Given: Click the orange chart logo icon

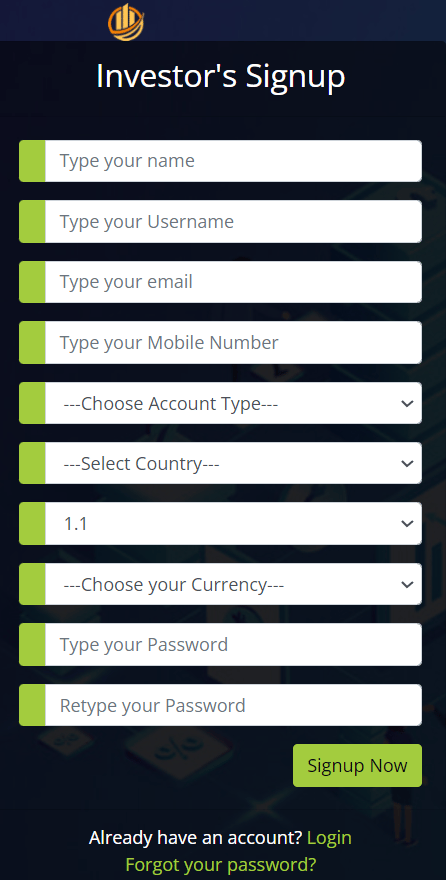Looking at the screenshot, I should coord(126,22).
